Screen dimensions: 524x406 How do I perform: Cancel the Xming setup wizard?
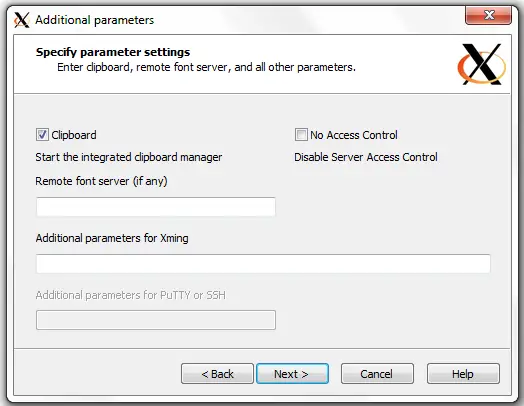377,374
